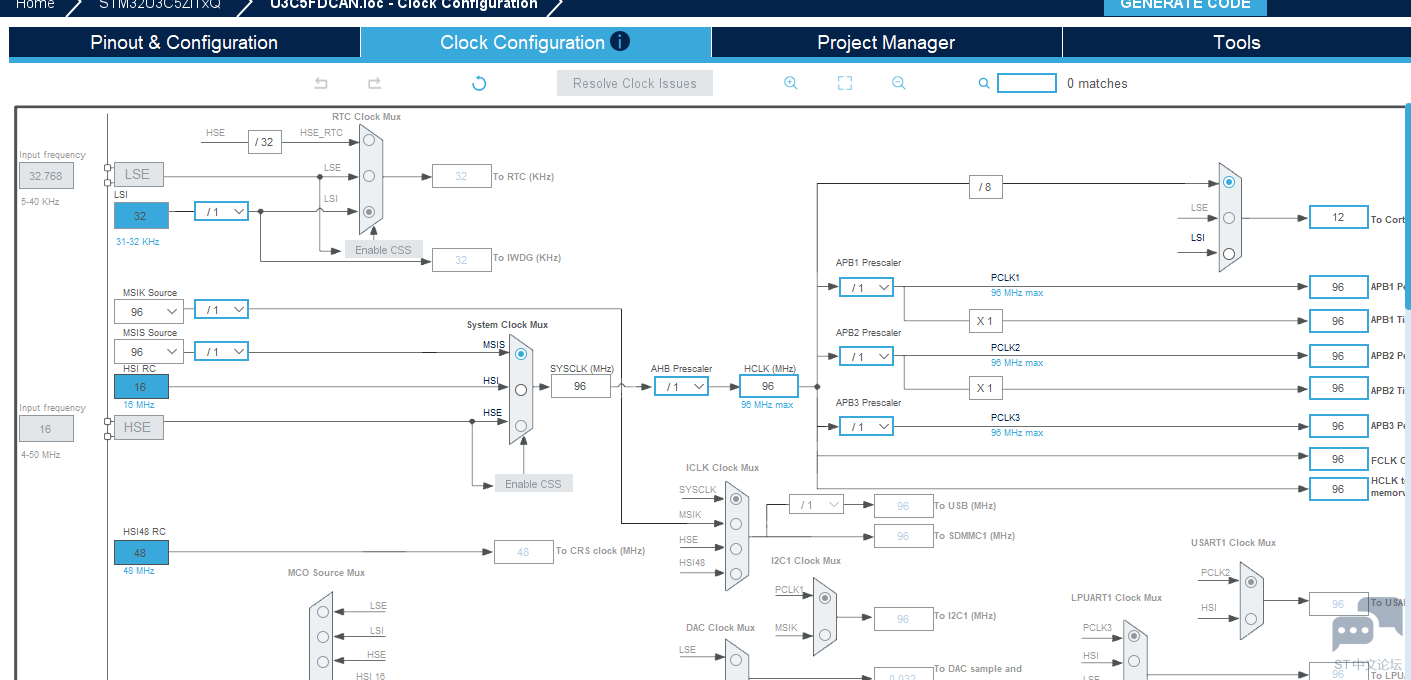1411x680 pixels.
Task: Open the MSIS divider dropdown
Action: tap(221, 351)
